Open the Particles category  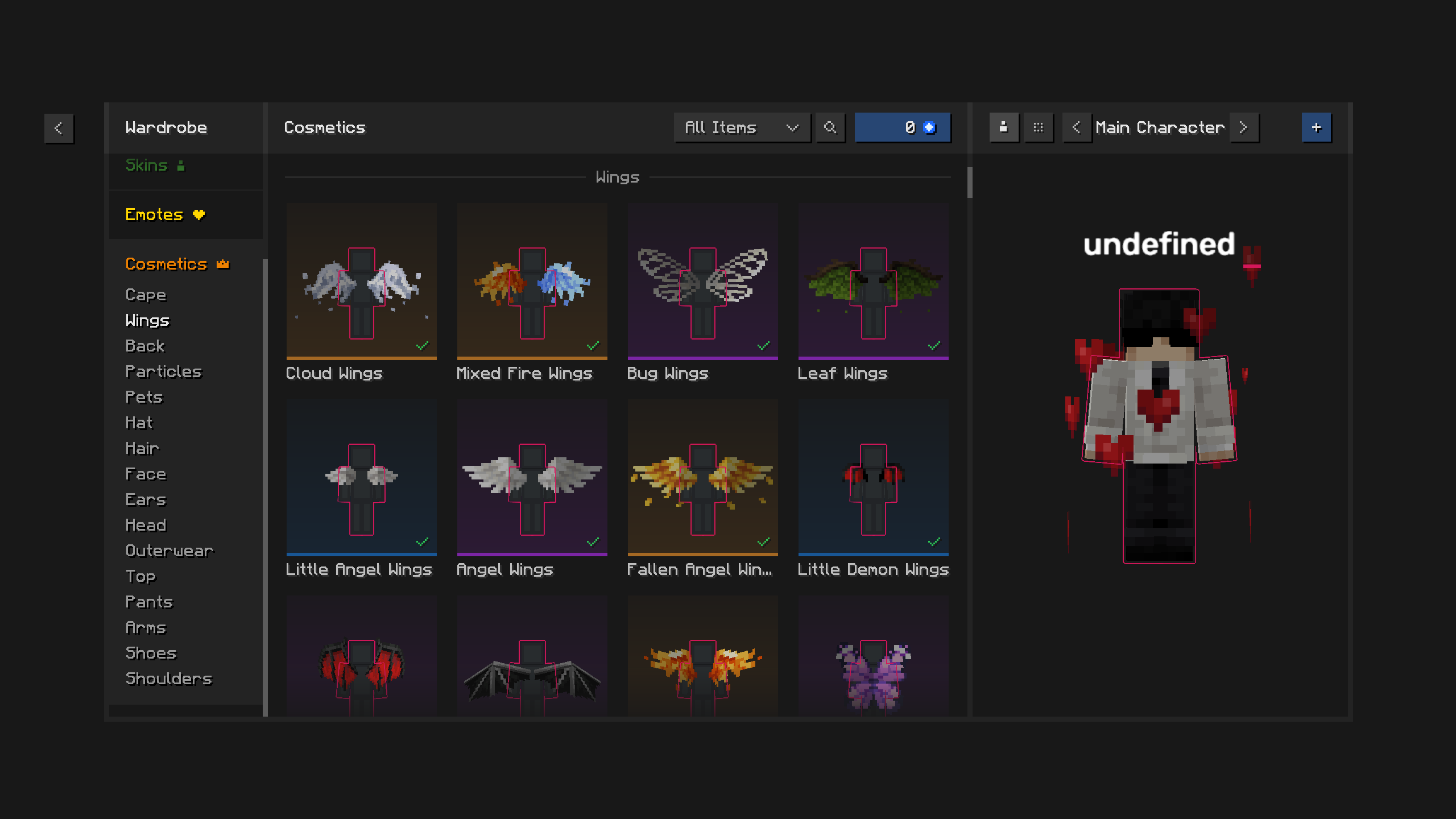click(163, 371)
